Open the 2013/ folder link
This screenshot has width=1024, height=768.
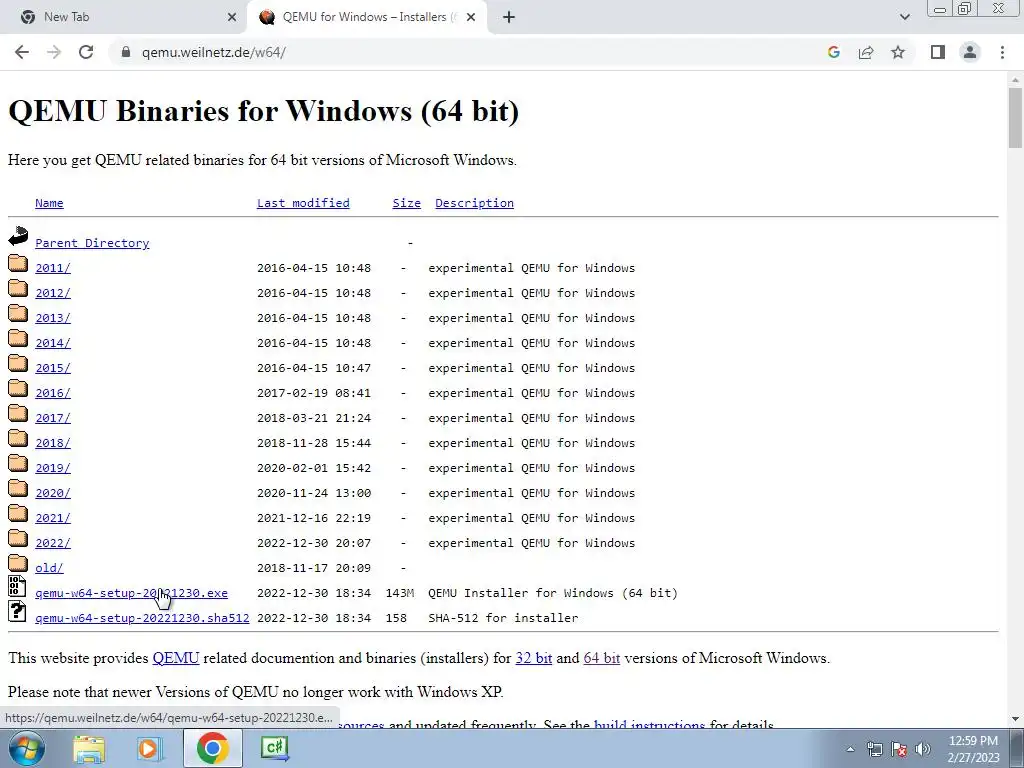[x=52, y=318]
